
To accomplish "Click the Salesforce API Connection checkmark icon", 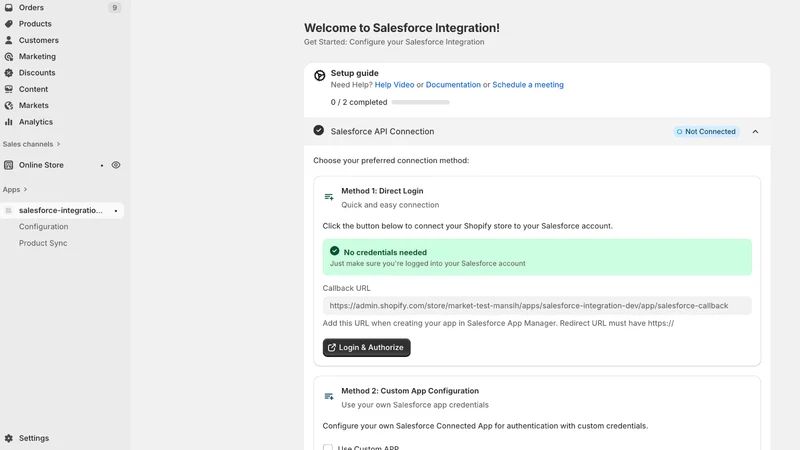I will coord(319,131).
